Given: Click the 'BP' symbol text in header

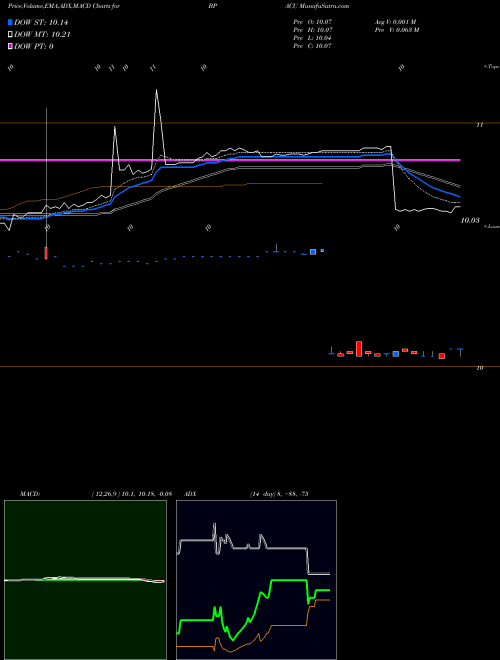Looking at the screenshot, I should point(213,6).
